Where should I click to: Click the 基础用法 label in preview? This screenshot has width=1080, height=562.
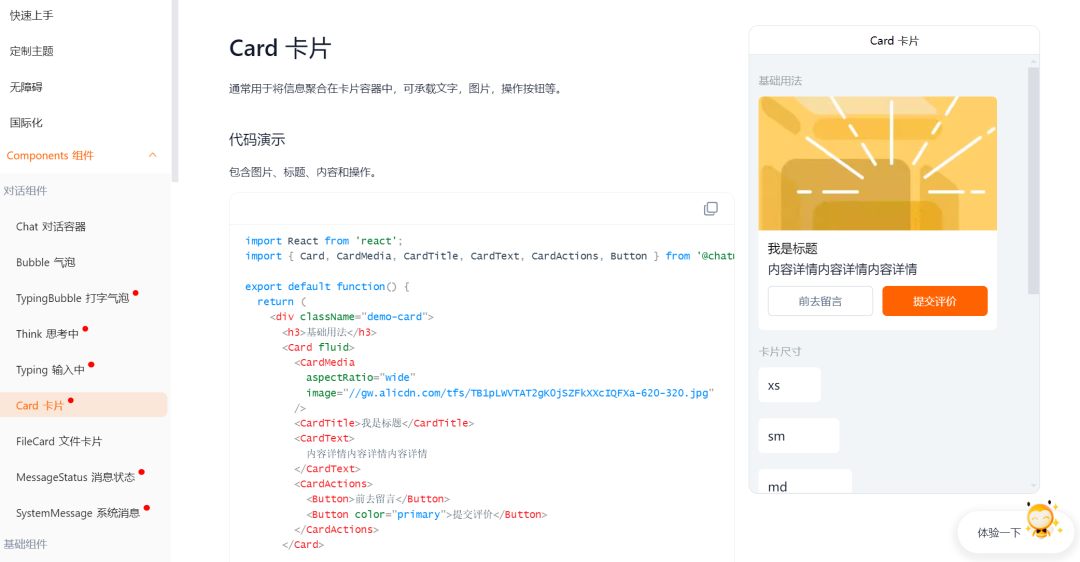click(780, 81)
